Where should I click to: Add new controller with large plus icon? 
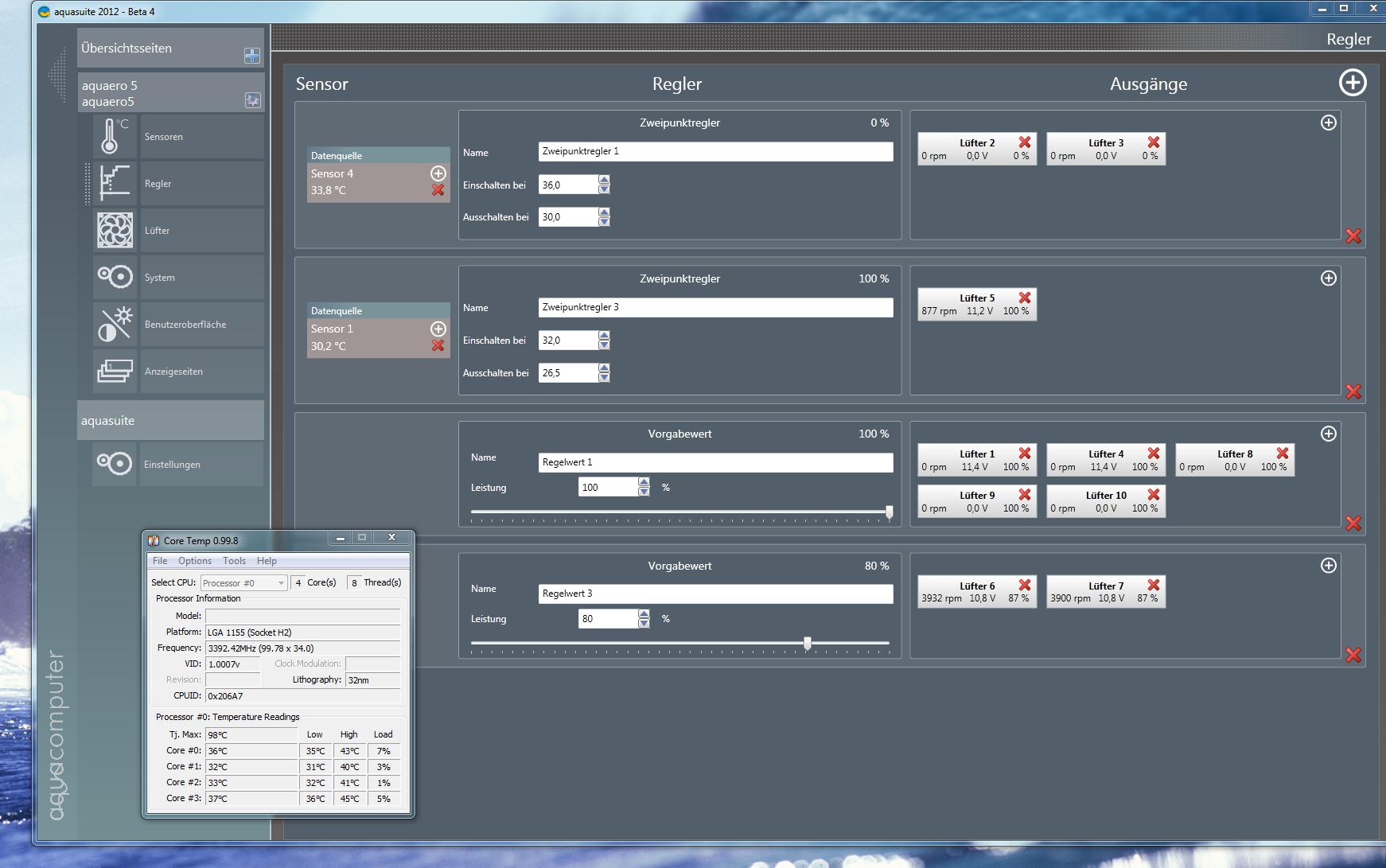[1352, 83]
